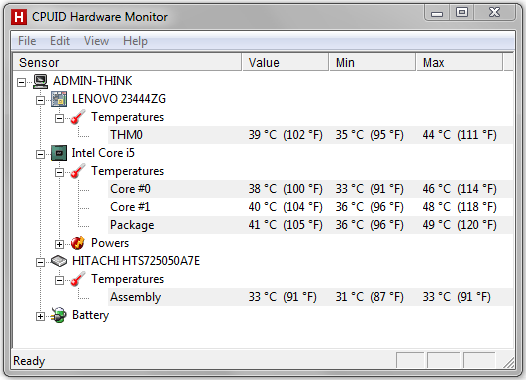Select the LENOVO 23444ZG tree item
The height and width of the screenshot is (380, 526).
click(119, 99)
